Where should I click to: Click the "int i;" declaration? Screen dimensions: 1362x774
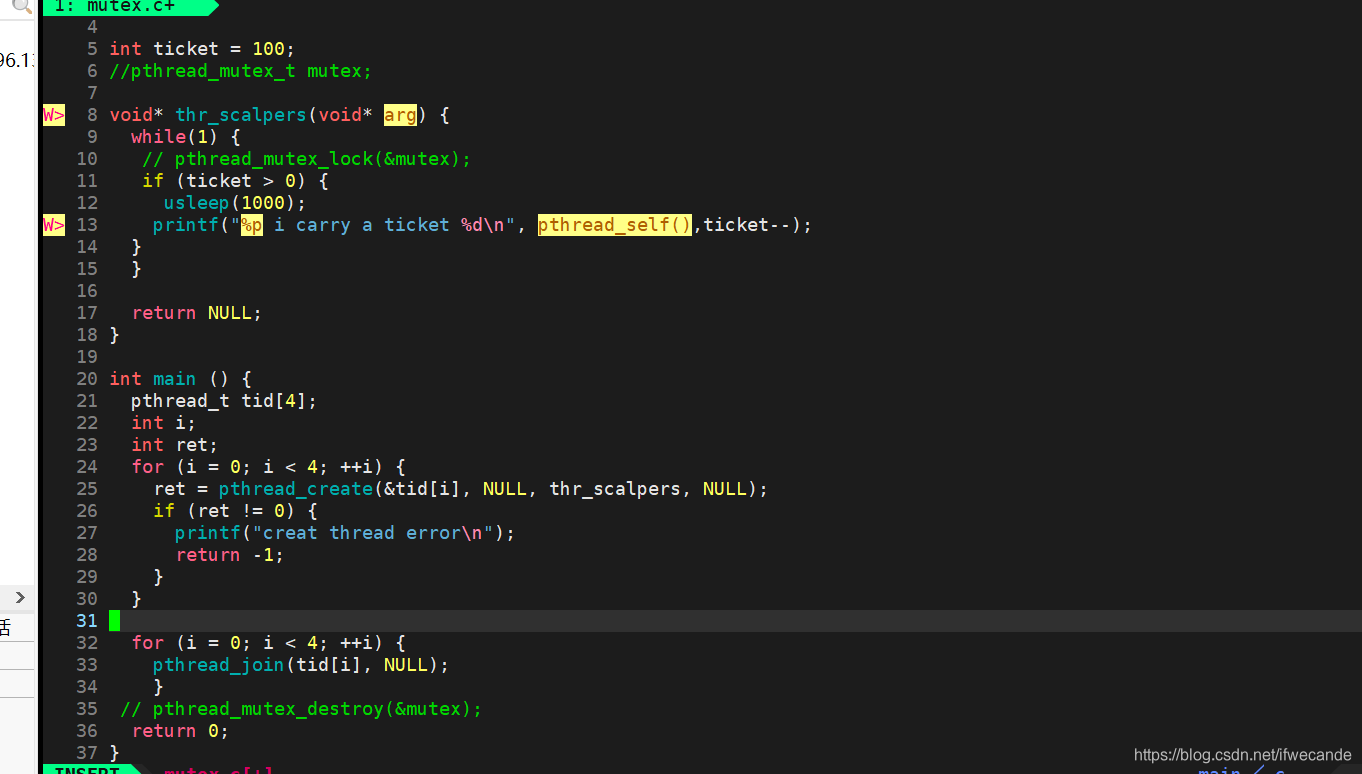coord(164,423)
